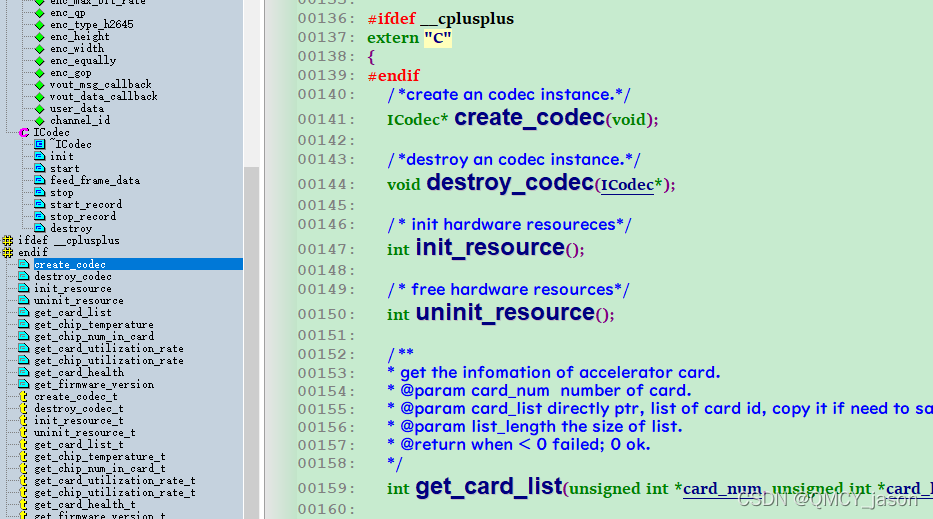The width and height of the screenshot is (933, 519).
Task: Select get_card_utilization_rate_t typedef entry
Action: click(115, 480)
